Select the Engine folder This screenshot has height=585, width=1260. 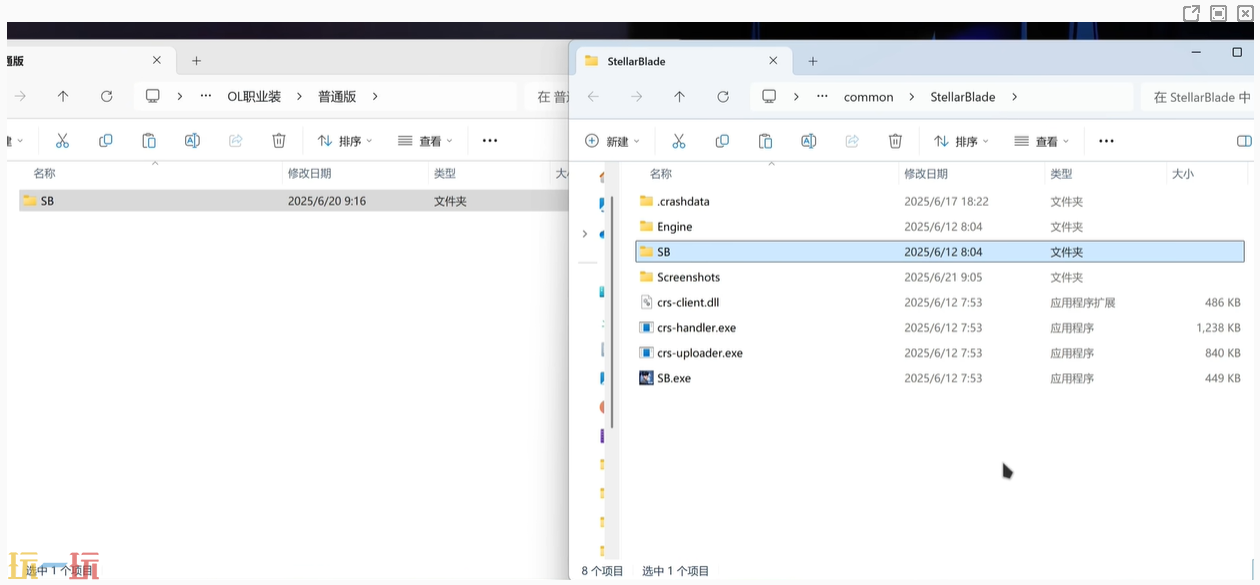point(940,227)
